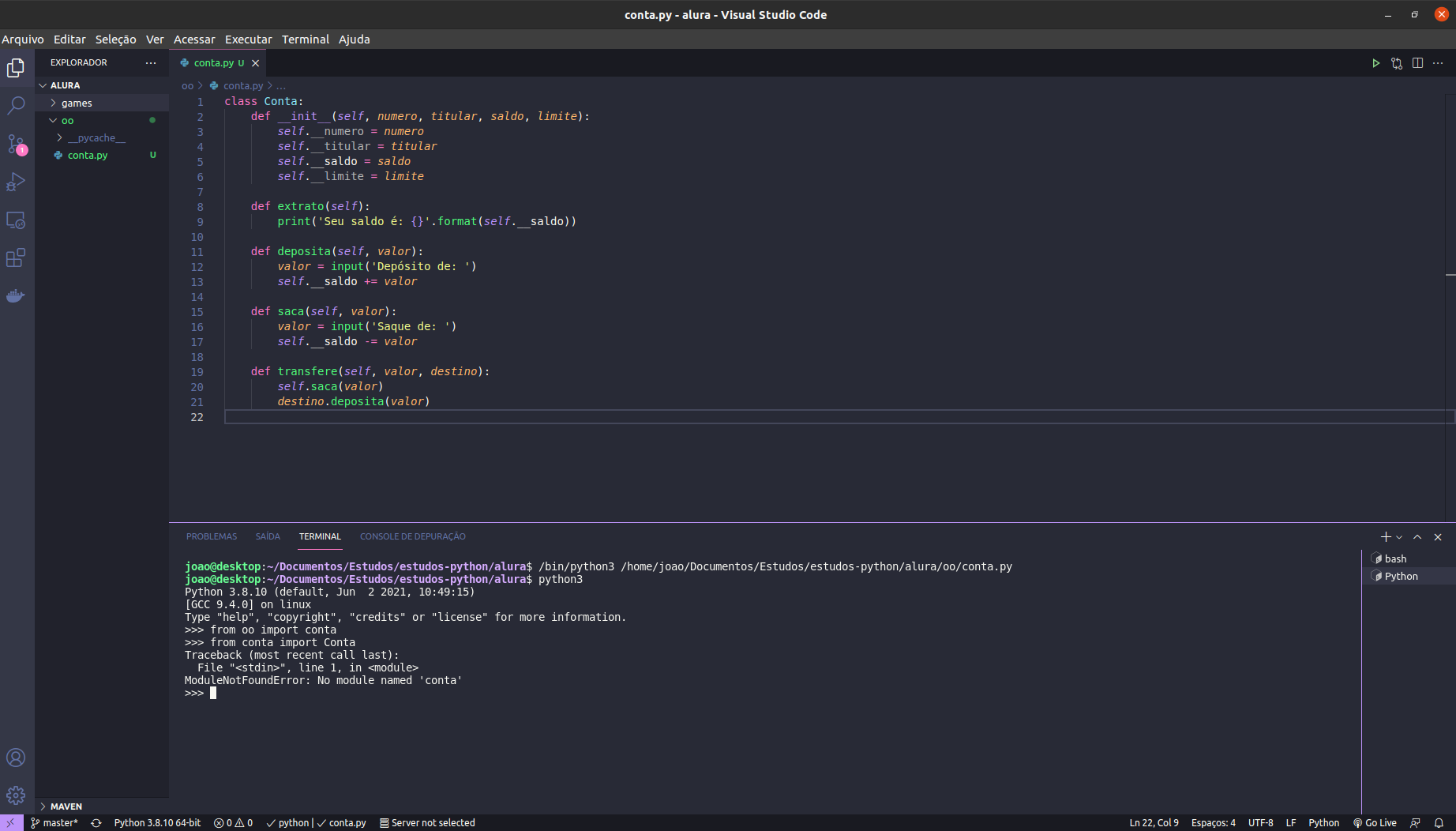Screen dimensions: 1456x831
Task: Switch to the CONSOLE DE DEPURAÇÃO tab
Action: 412,536
